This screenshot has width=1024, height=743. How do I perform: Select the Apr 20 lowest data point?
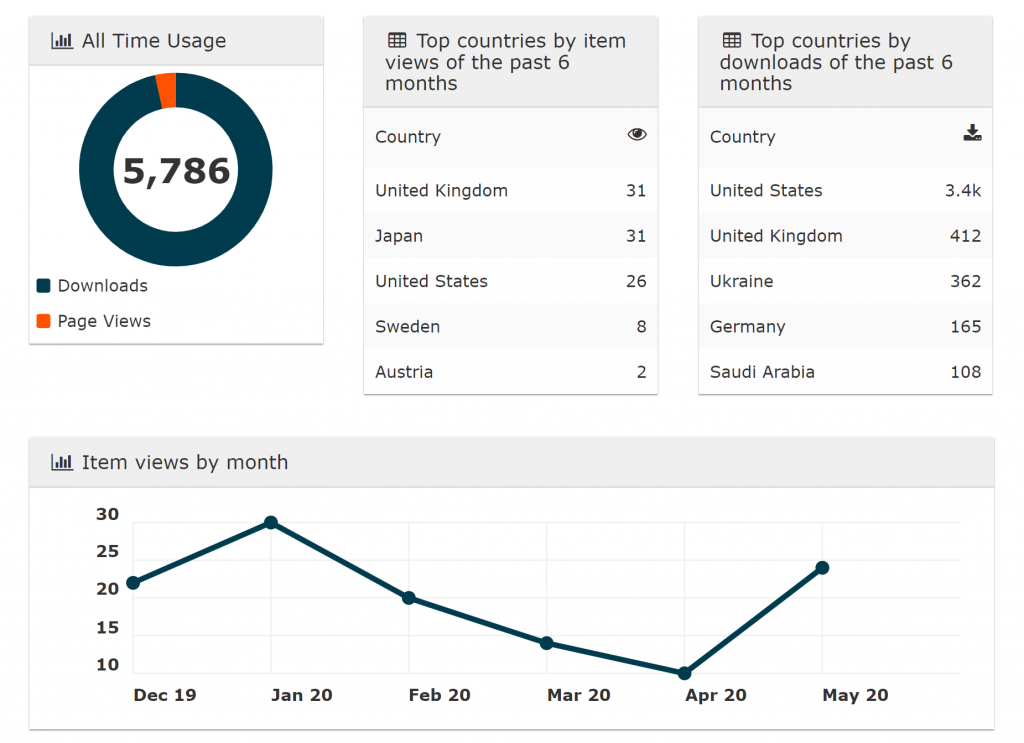684,673
